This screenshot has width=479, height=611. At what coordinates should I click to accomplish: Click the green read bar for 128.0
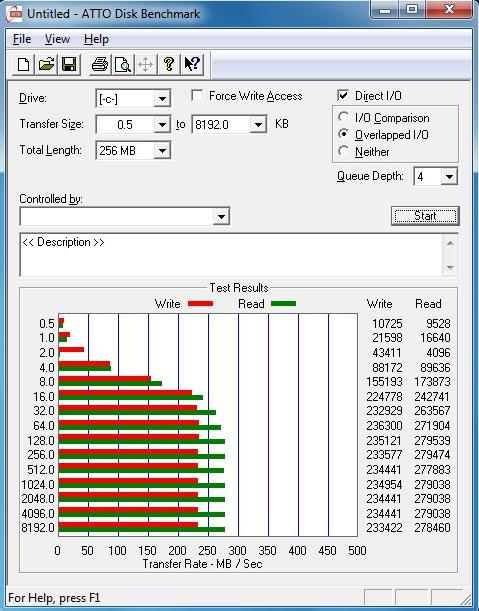(x=142, y=442)
